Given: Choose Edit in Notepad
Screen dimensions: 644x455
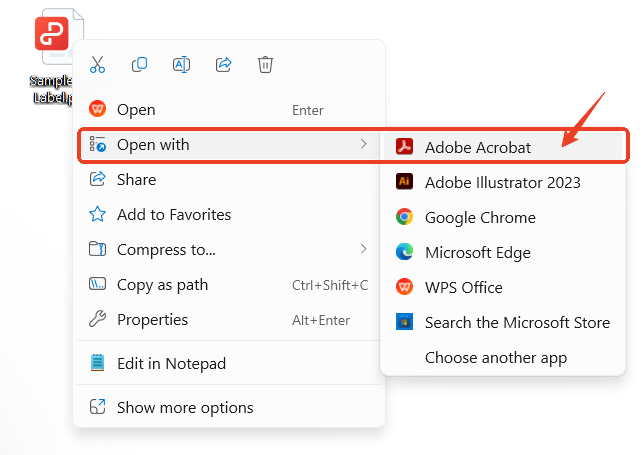Looking at the screenshot, I should tap(229, 363).
